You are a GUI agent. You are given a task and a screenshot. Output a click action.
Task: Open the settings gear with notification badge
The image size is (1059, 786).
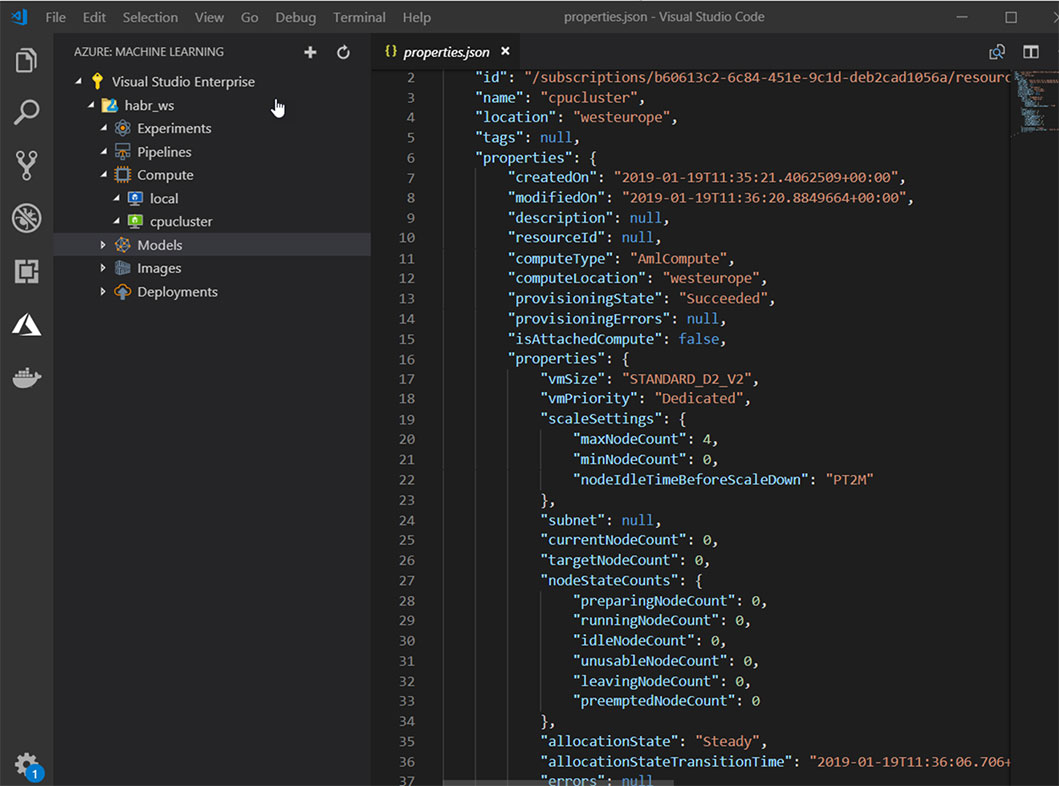coord(27,763)
